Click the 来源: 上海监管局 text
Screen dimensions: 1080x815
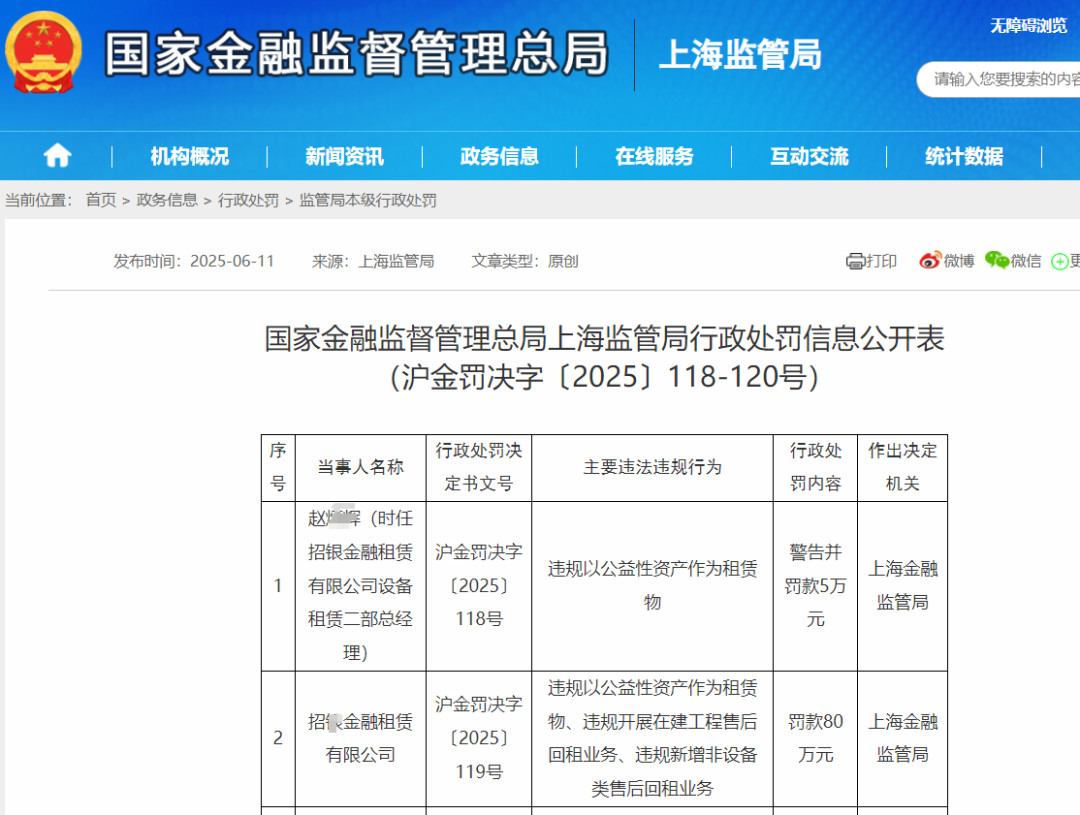[x=373, y=261]
